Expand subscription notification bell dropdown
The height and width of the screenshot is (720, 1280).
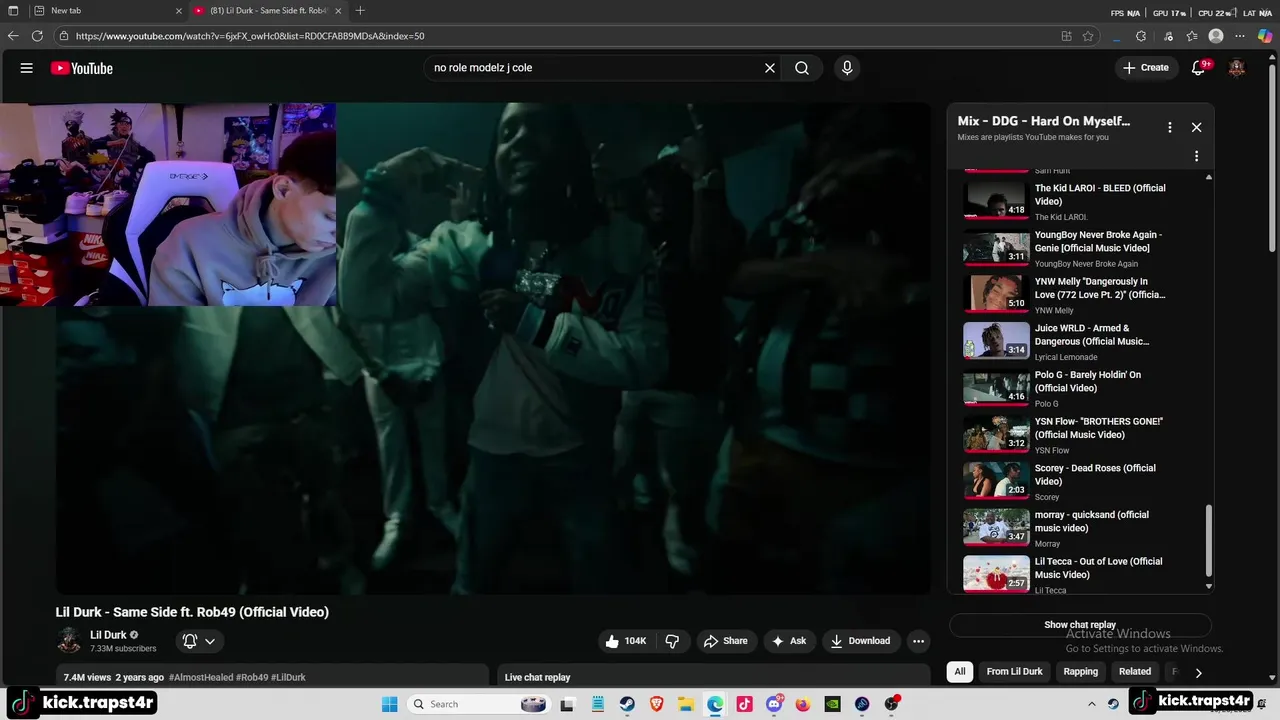[x=198, y=641]
